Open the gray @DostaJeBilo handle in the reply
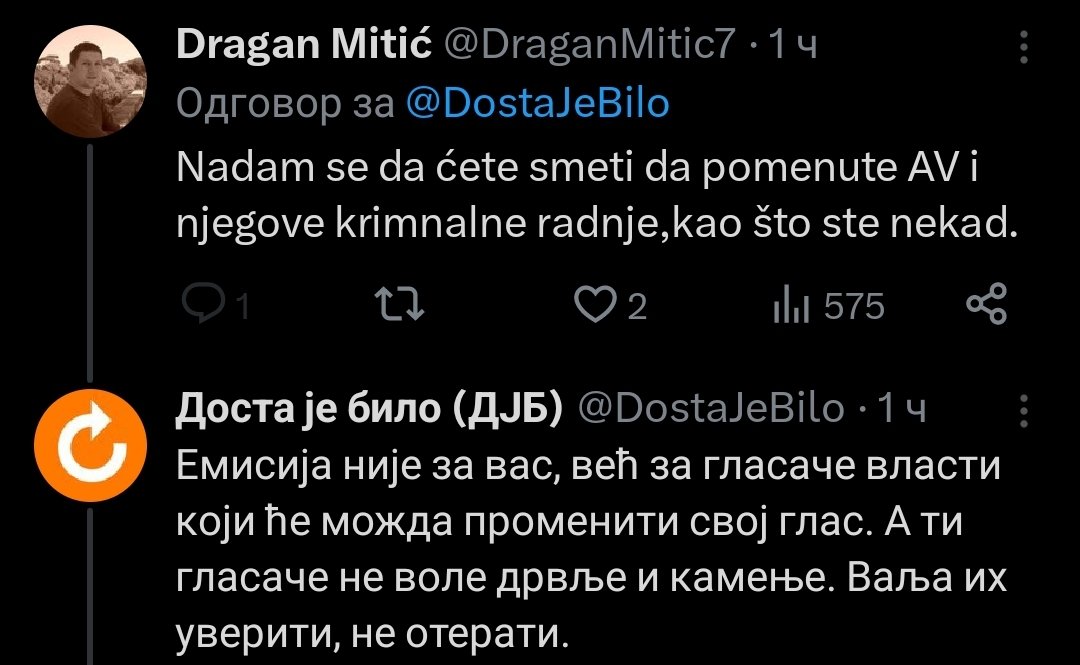The image size is (1080, 665). click(712, 408)
